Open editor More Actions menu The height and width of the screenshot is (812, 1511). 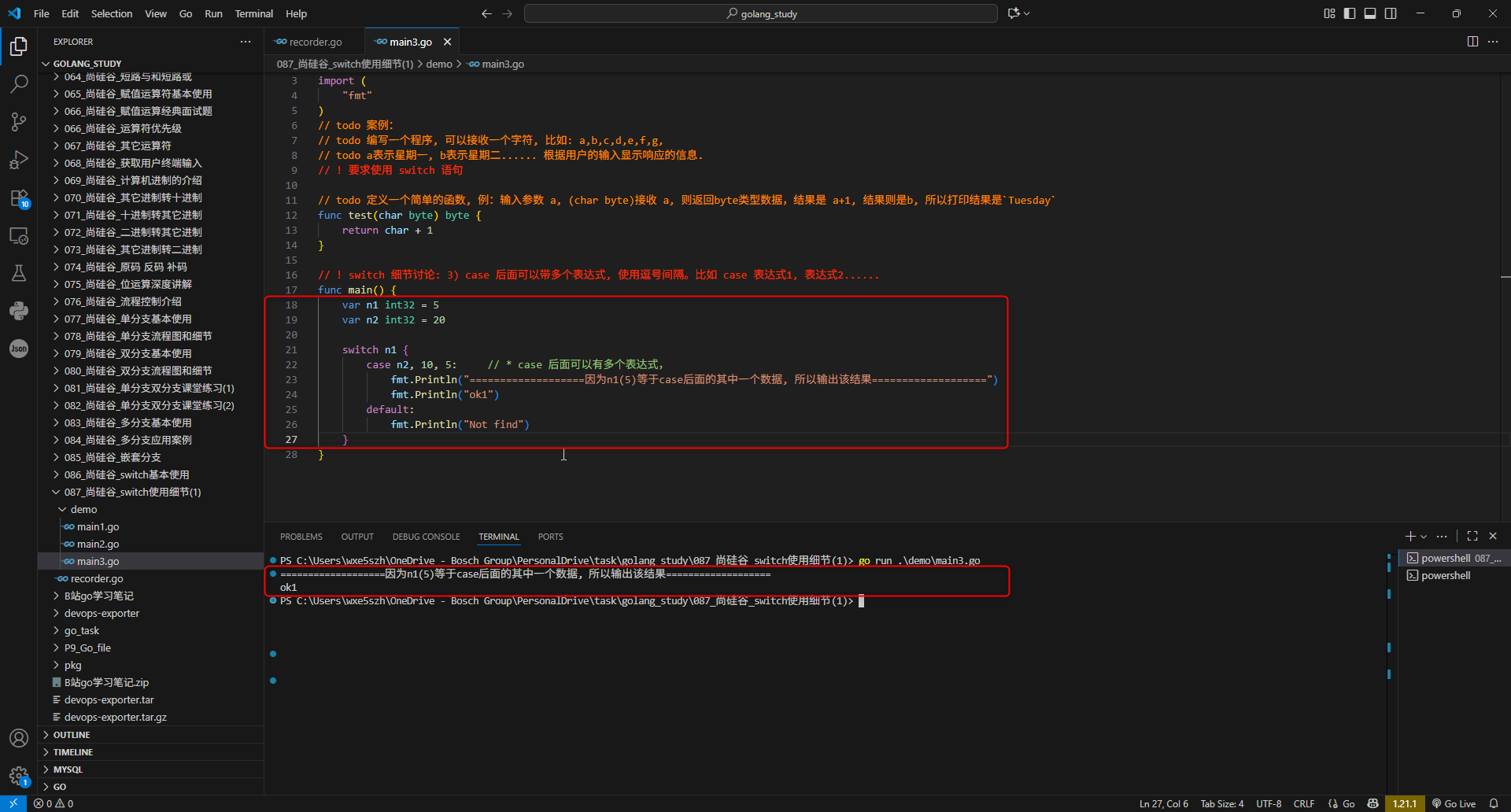point(1493,42)
